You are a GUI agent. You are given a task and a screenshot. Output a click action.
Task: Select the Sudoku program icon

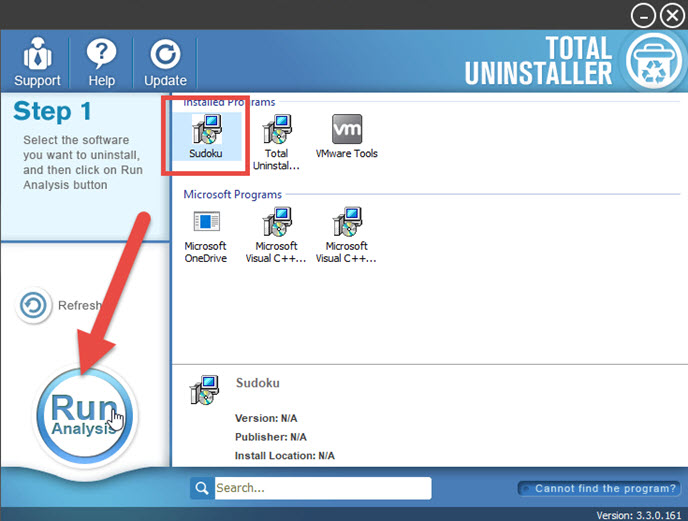coord(206,137)
